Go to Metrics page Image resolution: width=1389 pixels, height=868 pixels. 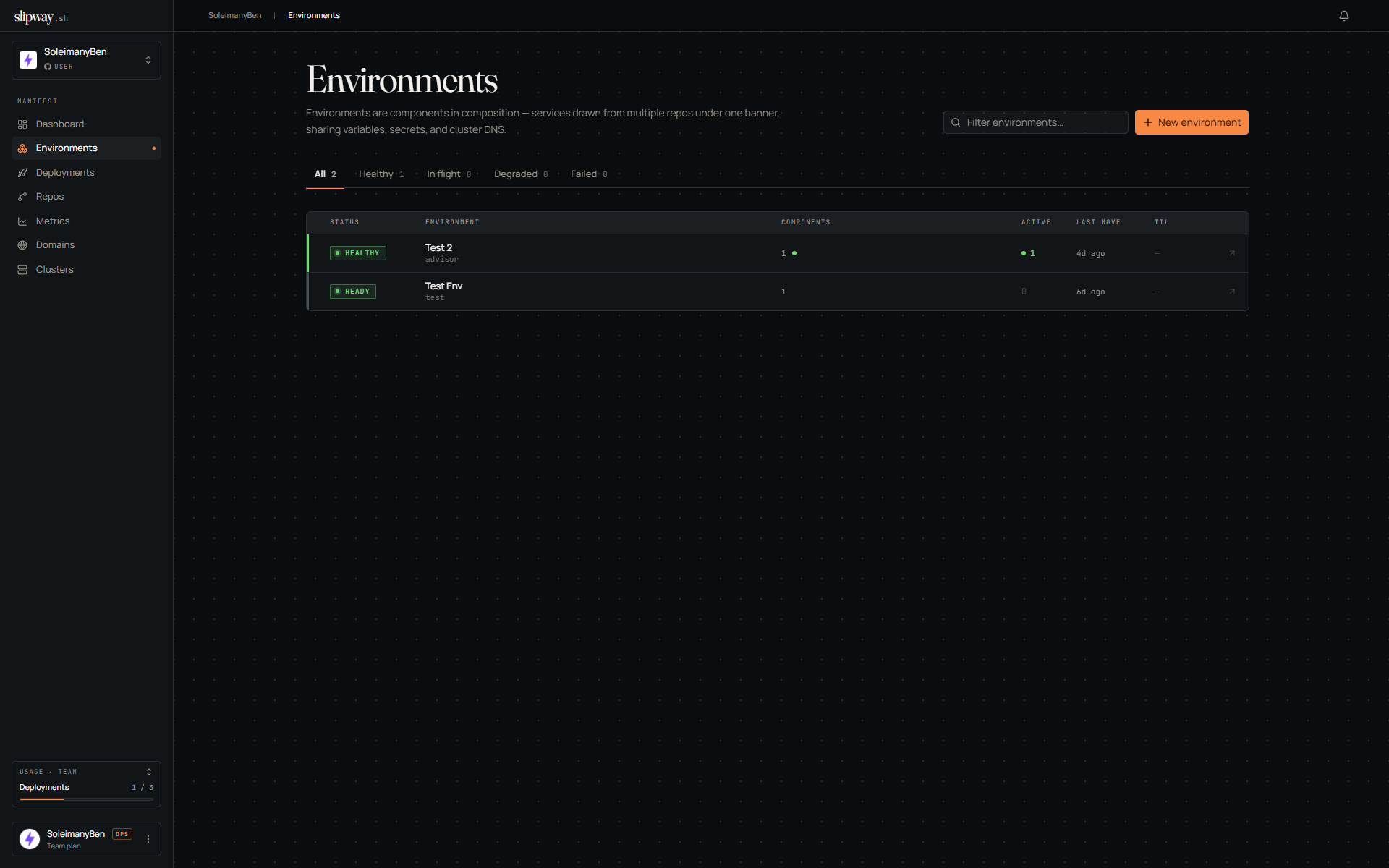pyautogui.click(x=86, y=221)
